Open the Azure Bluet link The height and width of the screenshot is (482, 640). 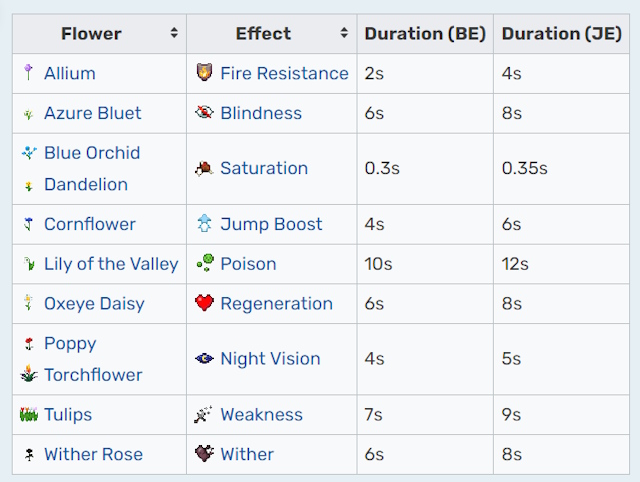(x=93, y=113)
